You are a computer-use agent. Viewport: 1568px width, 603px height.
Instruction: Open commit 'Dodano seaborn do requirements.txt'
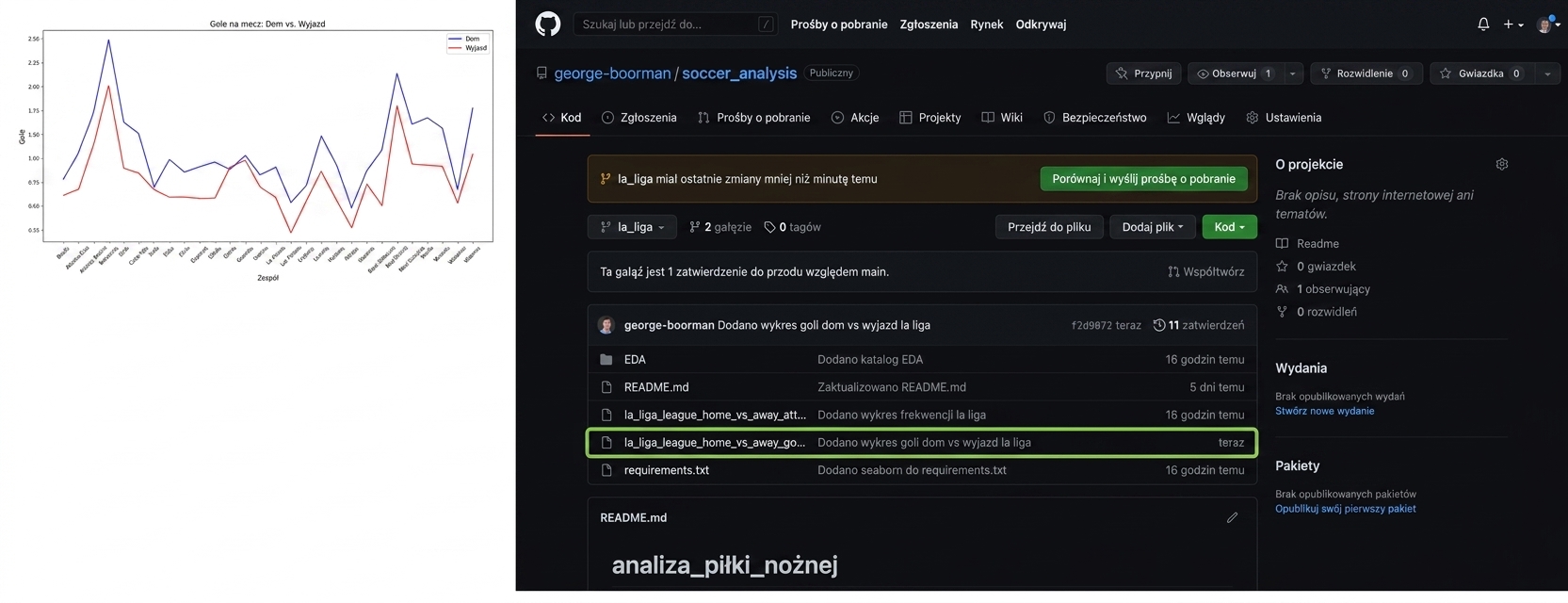912,470
